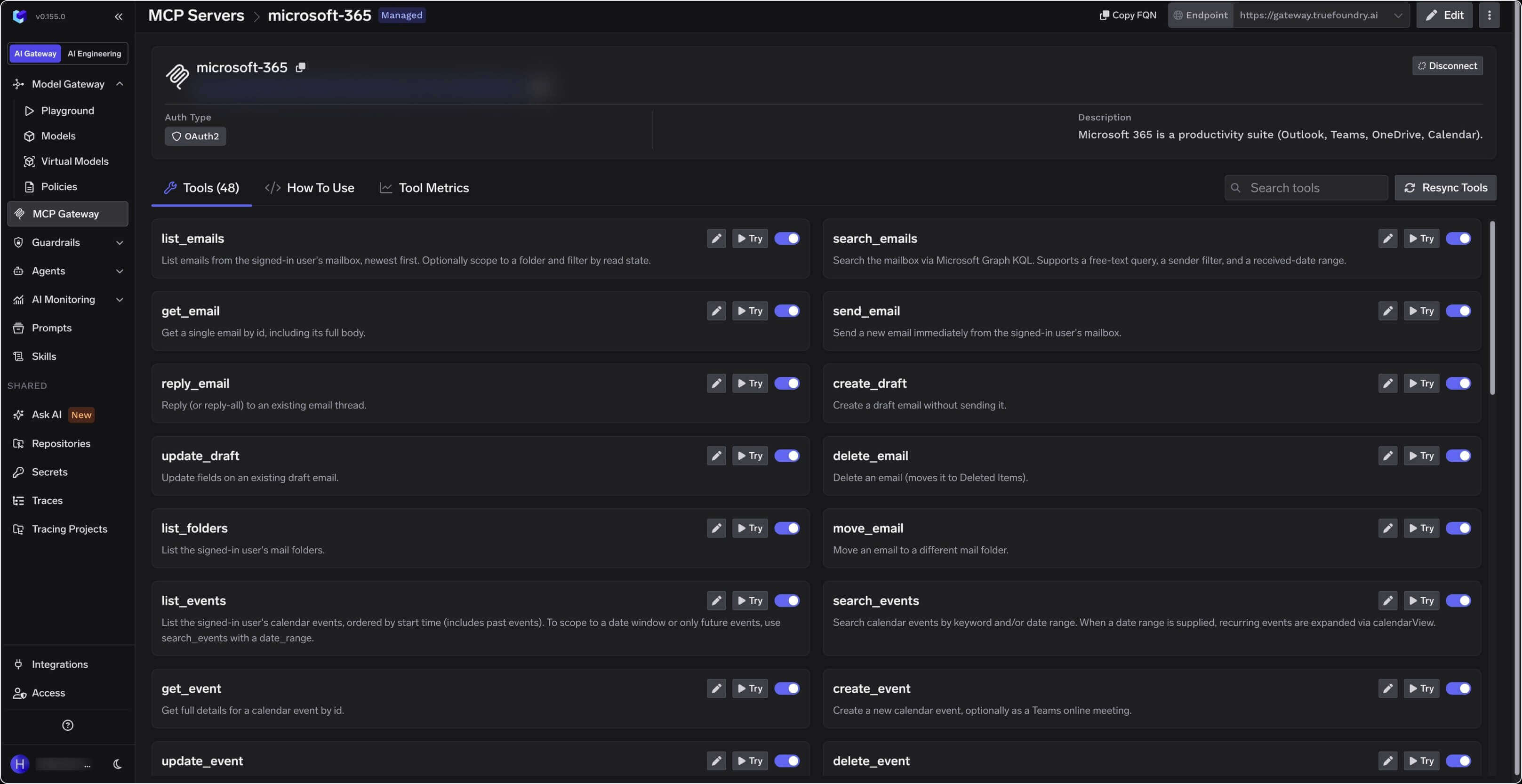Viewport: 1522px width, 784px height.
Task: Click the Disconnect button
Action: point(1447,66)
